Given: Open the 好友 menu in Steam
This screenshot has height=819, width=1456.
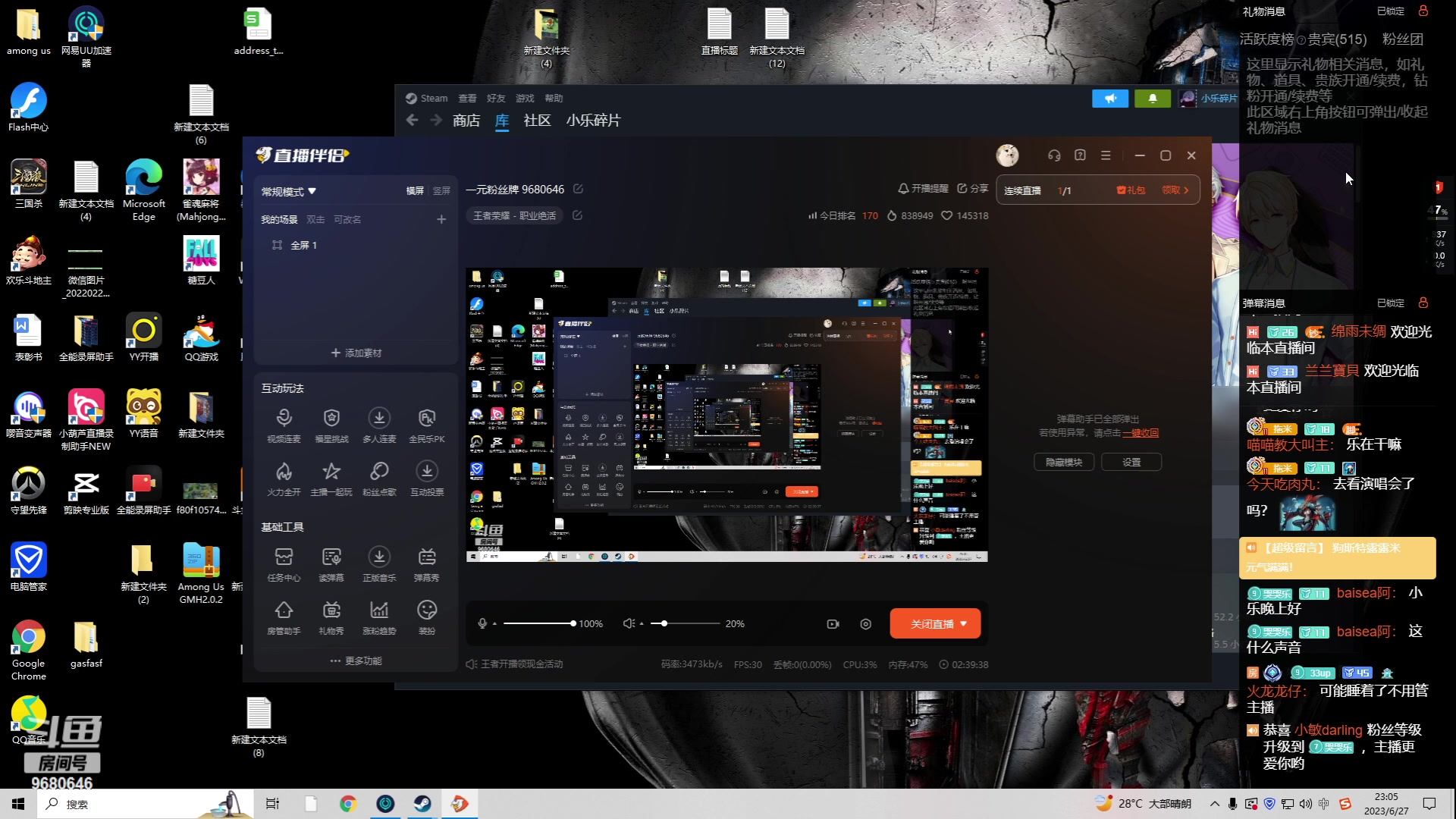Looking at the screenshot, I should (x=496, y=99).
